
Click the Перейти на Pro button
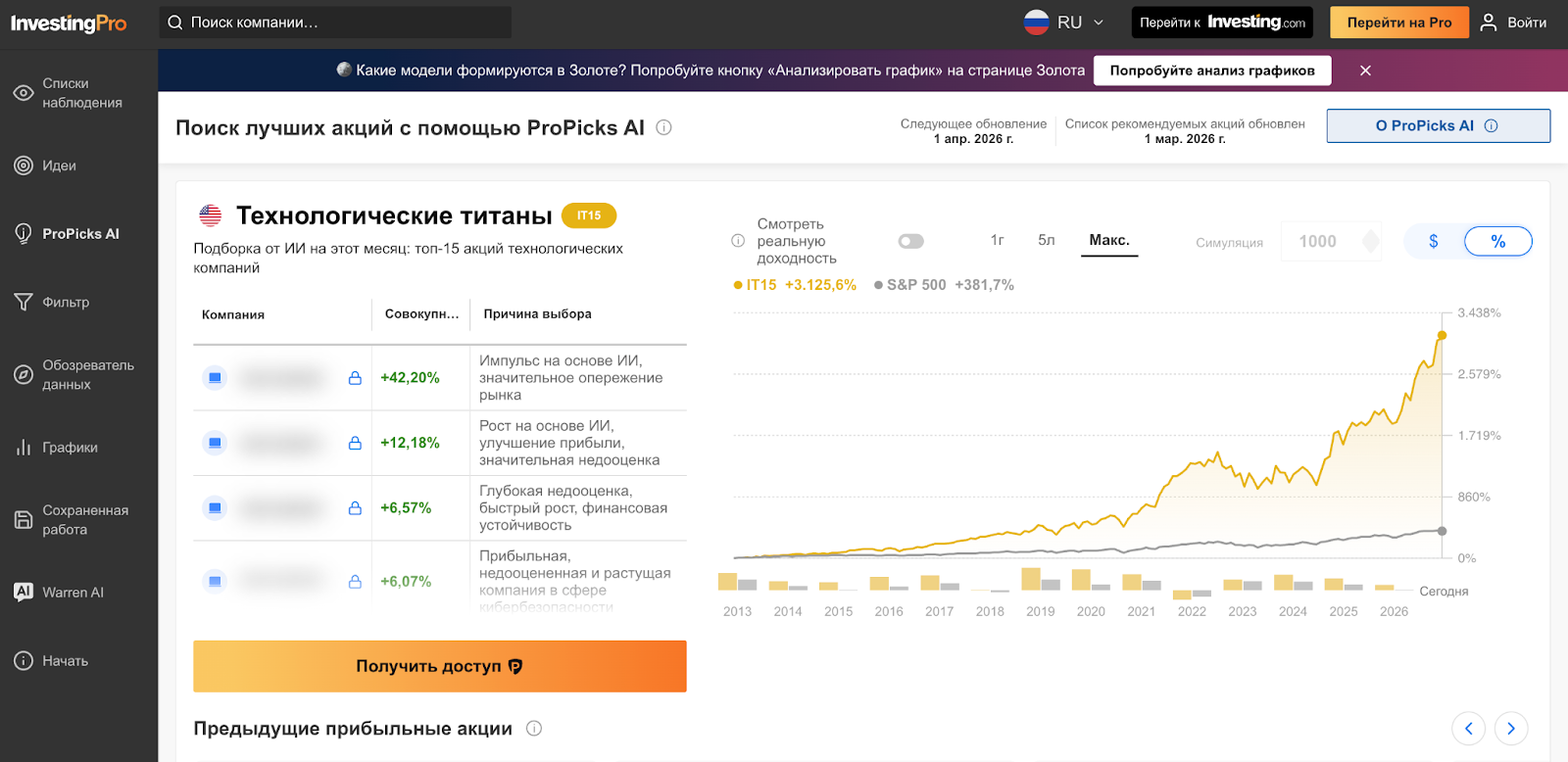(x=1398, y=23)
